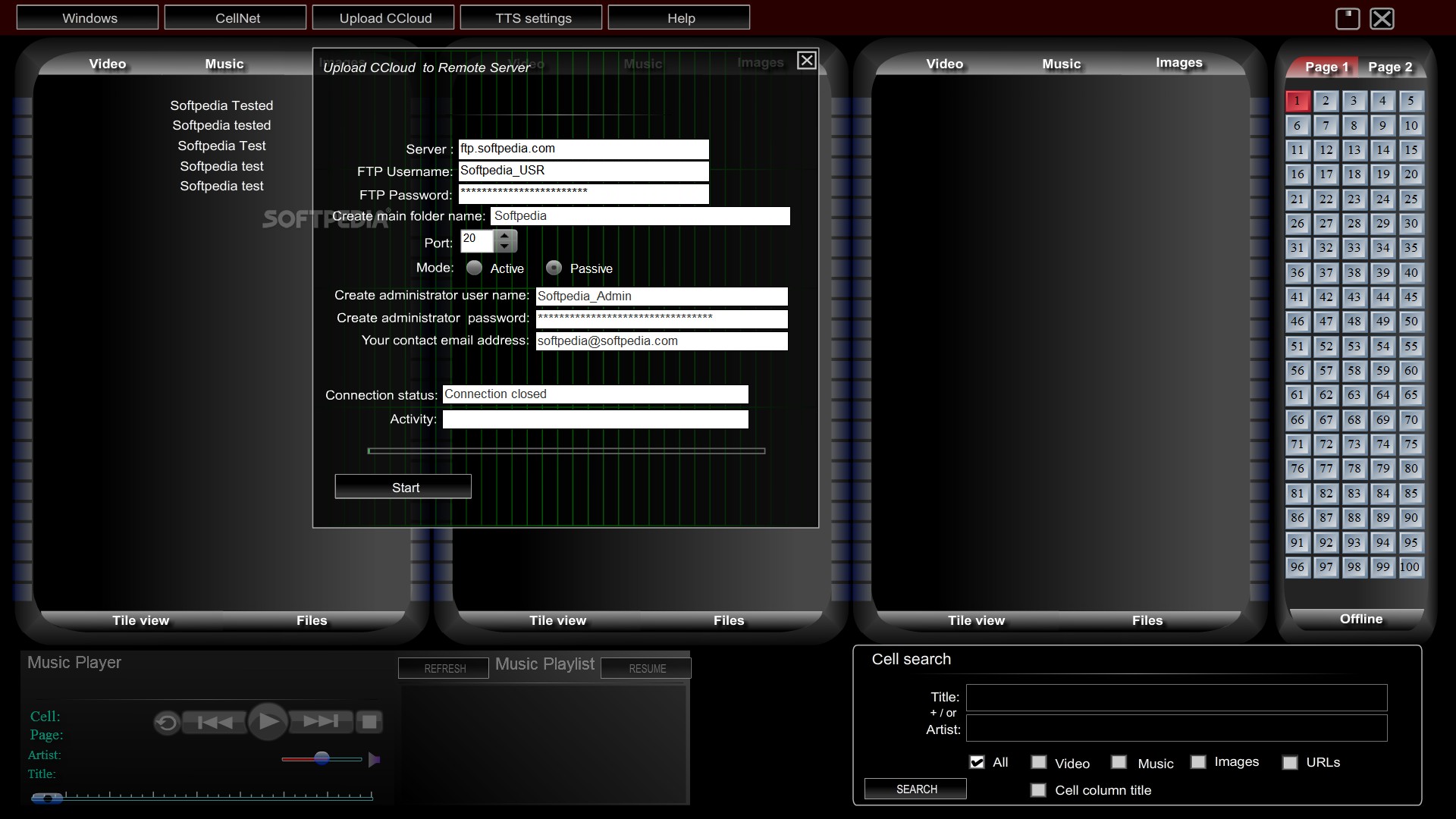Select the Softpedia Test list entry
The image size is (1456, 819).
pos(221,146)
